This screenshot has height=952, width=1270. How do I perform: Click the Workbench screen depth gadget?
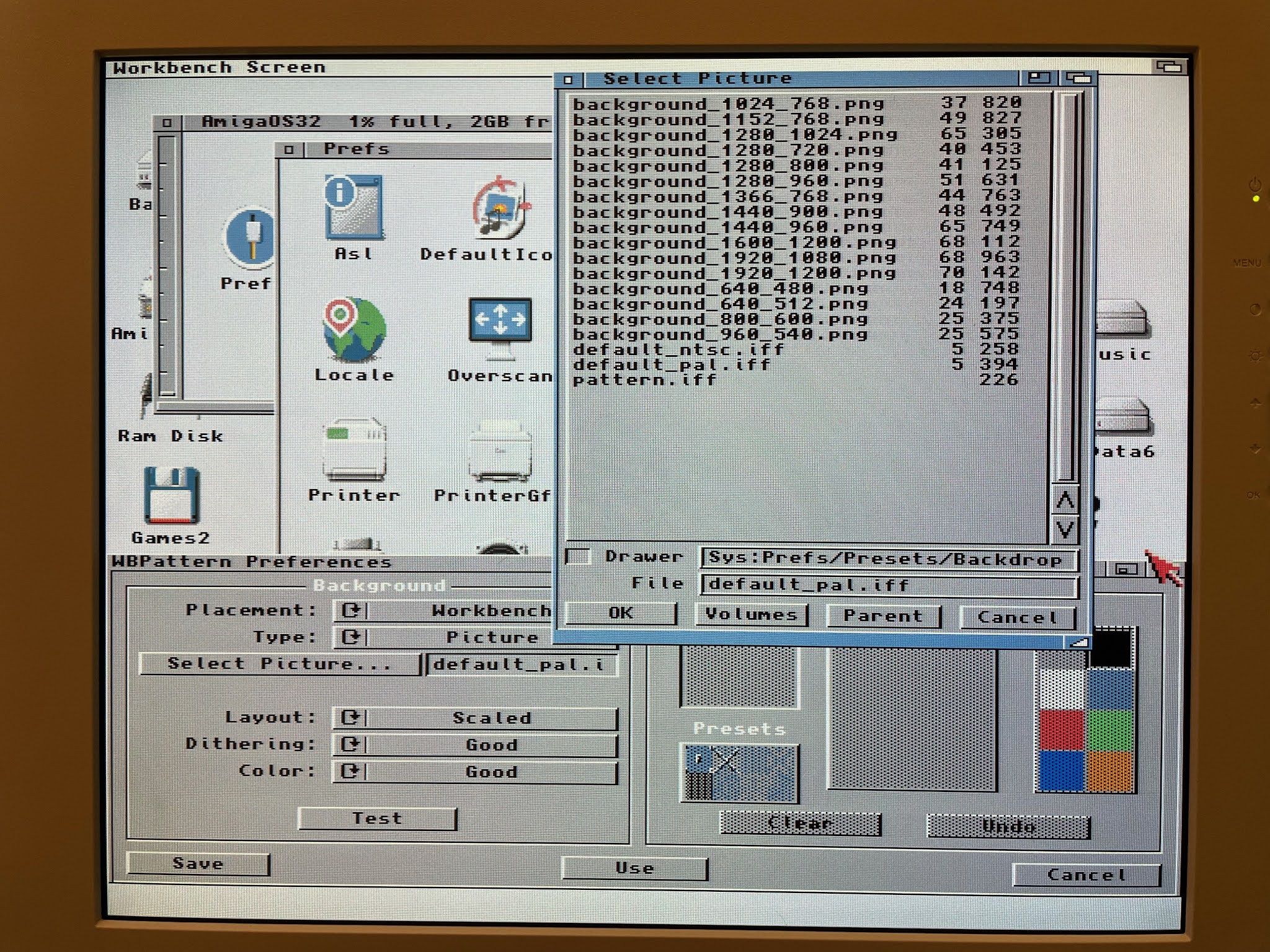click(1169, 66)
